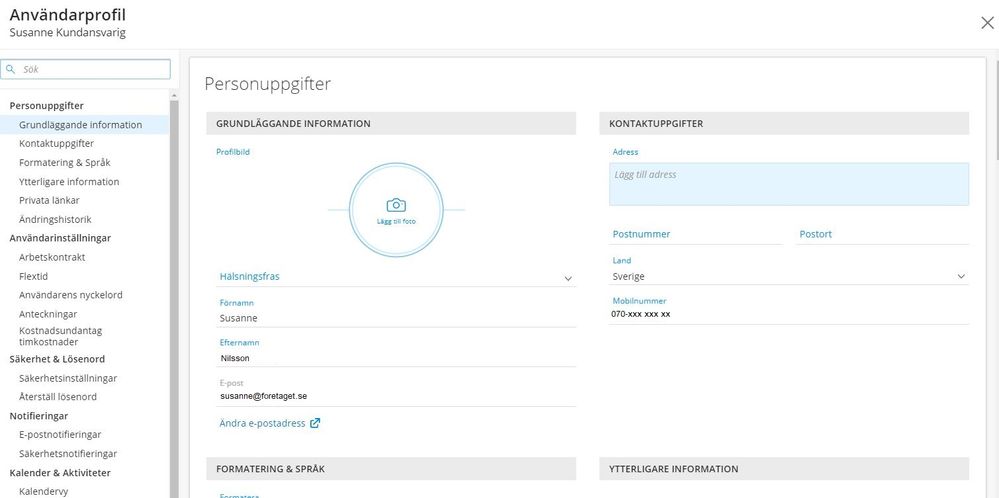Click the Postnummer input field

pyautogui.click(x=696, y=234)
